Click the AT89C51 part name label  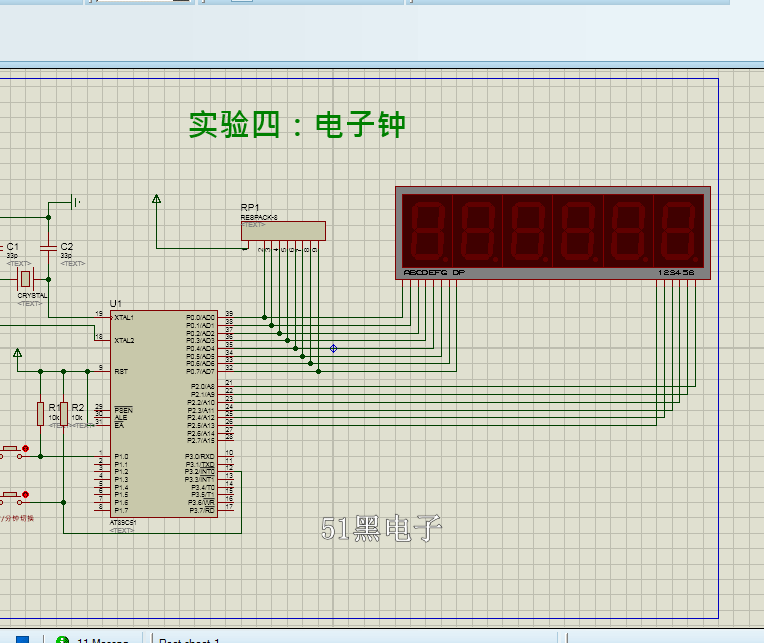(123, 522)
